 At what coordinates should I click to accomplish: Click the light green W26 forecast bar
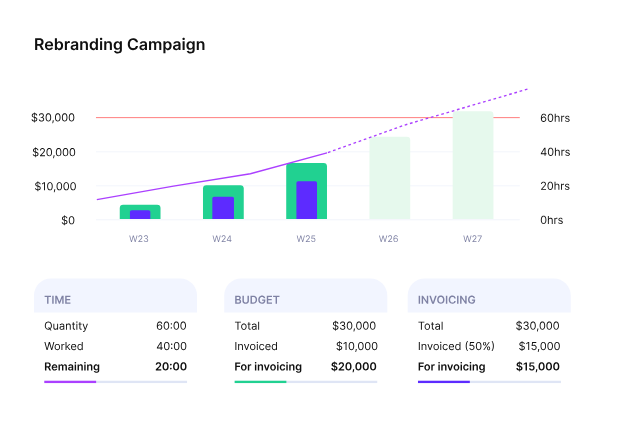[389, 178]
